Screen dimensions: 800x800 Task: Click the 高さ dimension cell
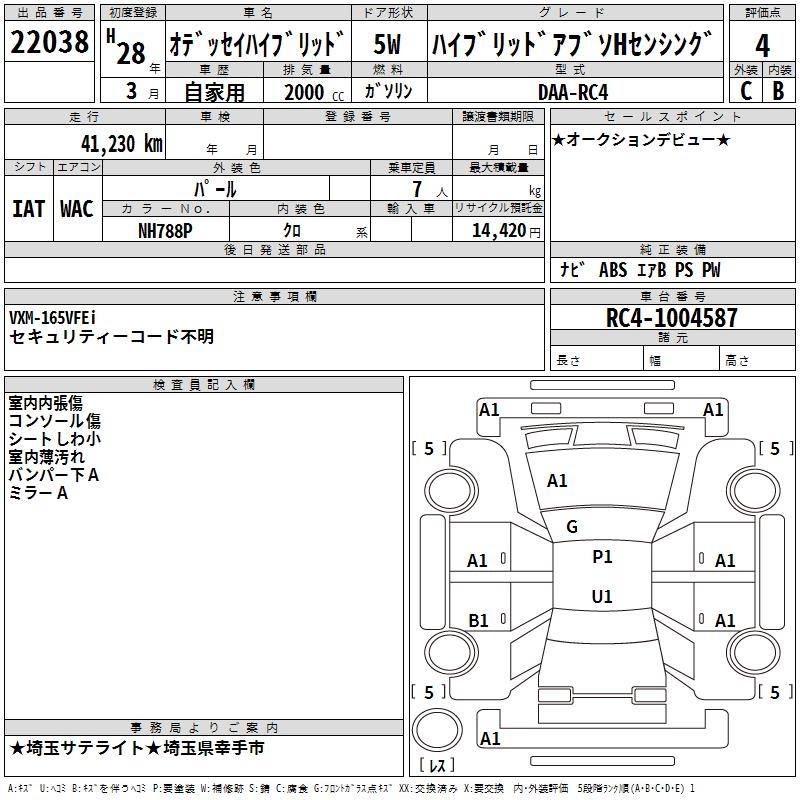pyautogui.click(x=758, y=359)
